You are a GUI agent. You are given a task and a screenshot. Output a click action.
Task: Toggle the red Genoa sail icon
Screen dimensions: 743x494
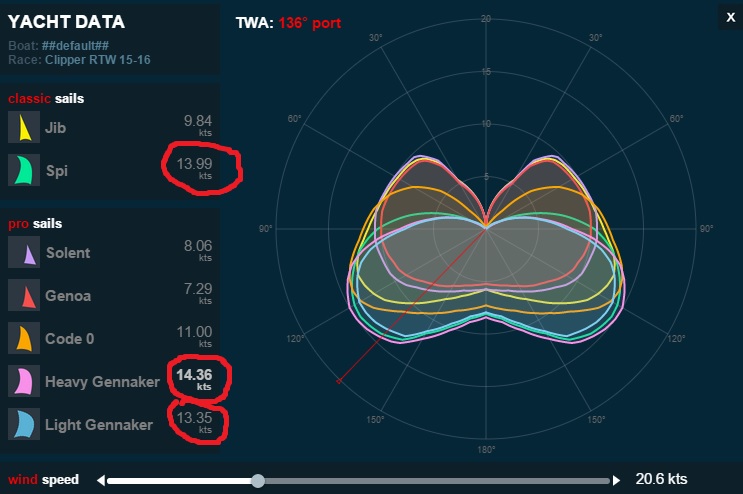pyautogui.click(x=24, y=295)
